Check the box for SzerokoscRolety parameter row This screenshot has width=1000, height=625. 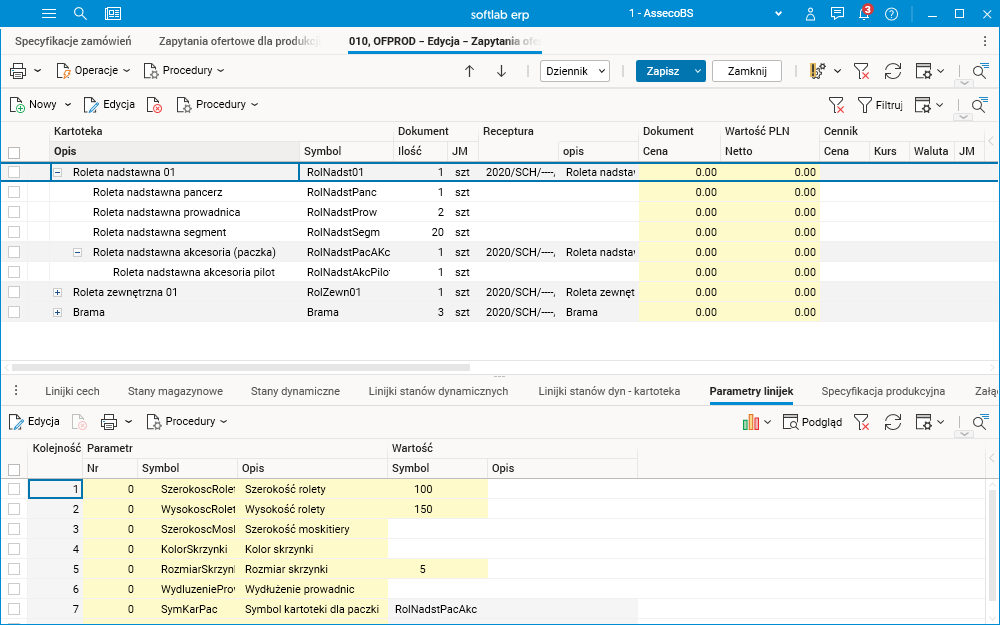(x=14, y=489)
